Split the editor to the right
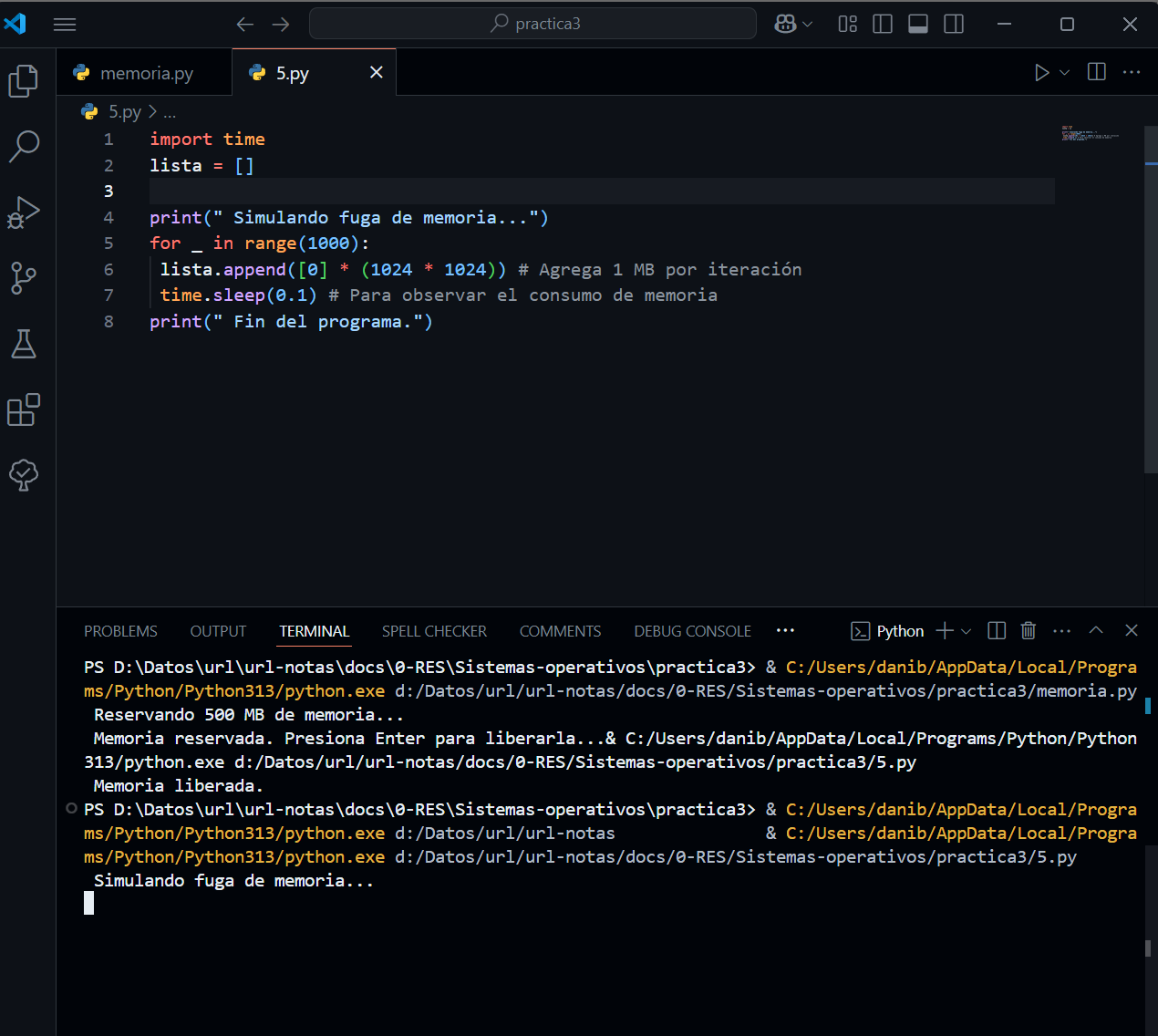 (x=1097, y=72)
